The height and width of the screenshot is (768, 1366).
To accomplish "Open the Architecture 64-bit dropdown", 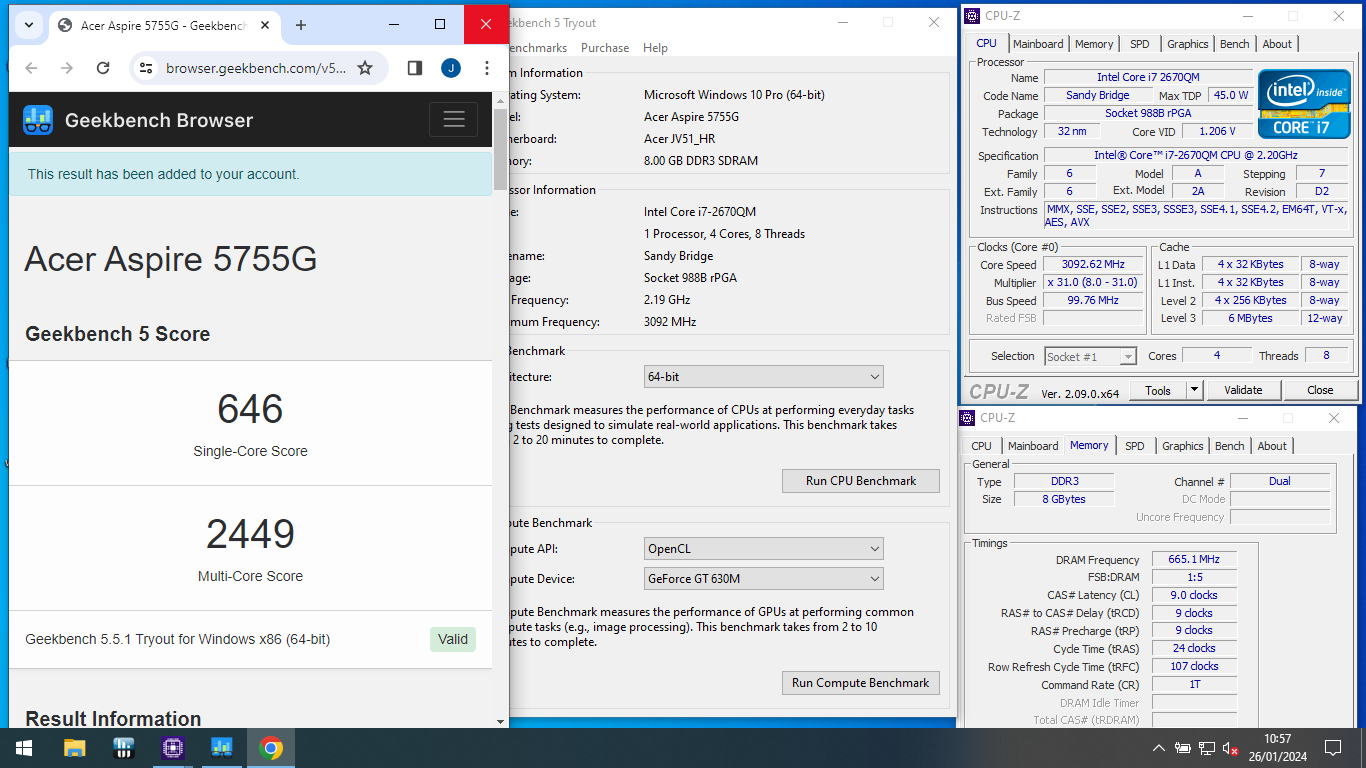I will (x=764, y=377).
